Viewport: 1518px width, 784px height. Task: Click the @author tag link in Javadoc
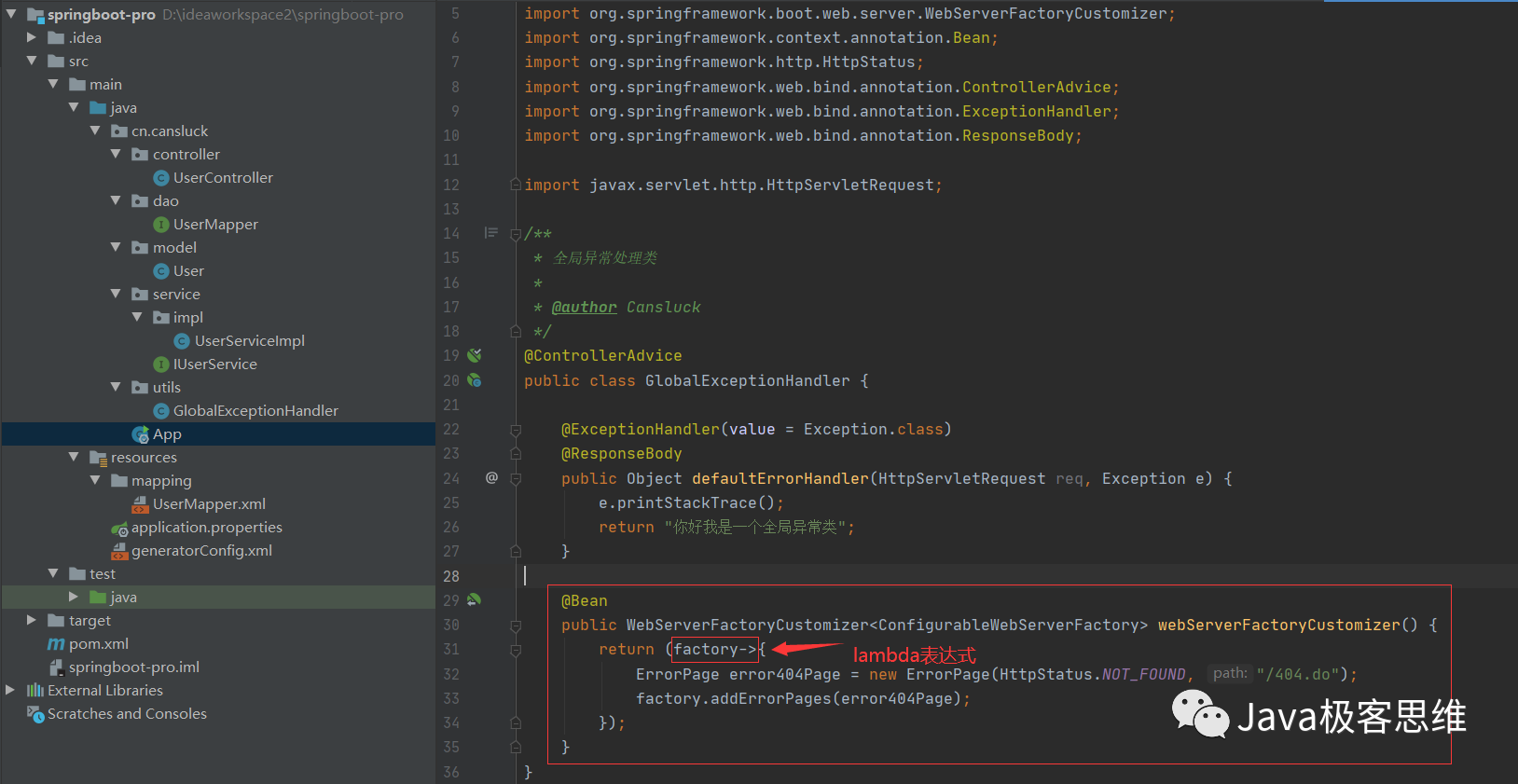pos(585,307)
